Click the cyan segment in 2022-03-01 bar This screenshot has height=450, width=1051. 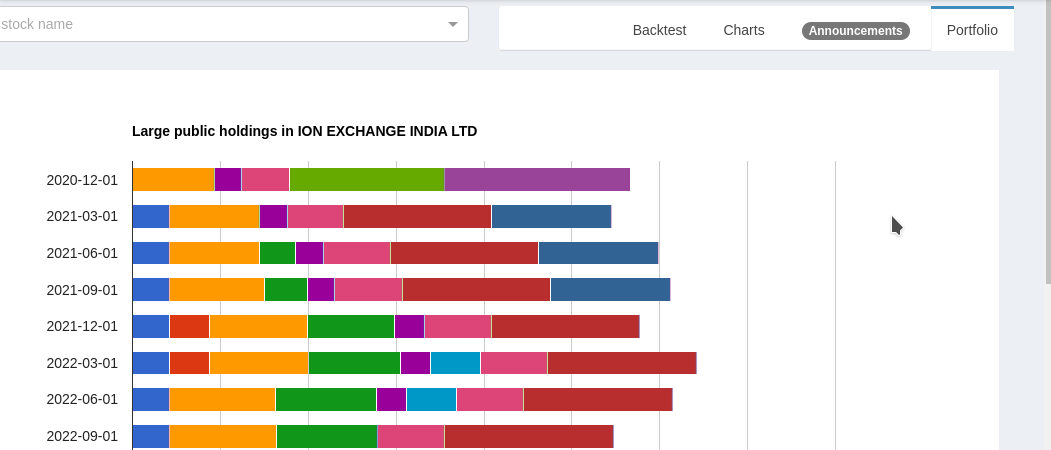pos(456,363)
